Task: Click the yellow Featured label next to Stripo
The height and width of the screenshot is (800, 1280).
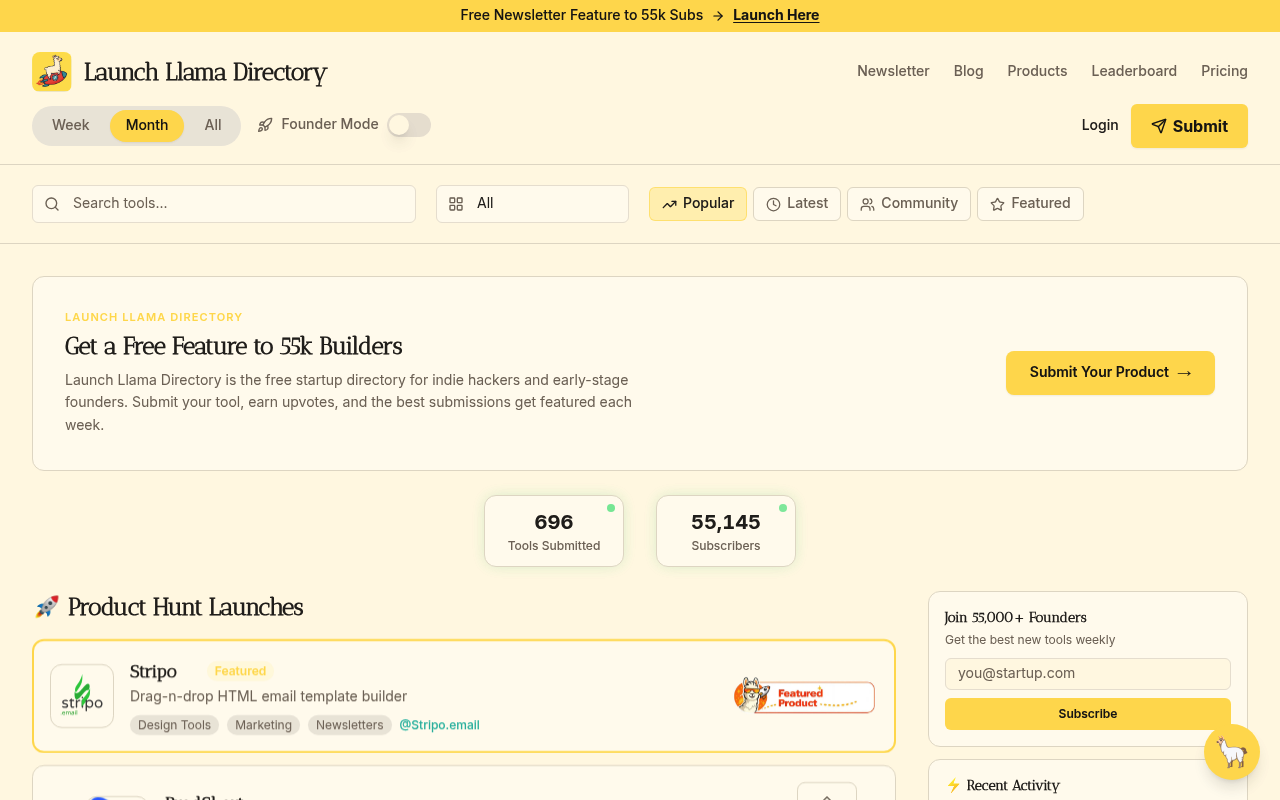Action: (240, 671)
